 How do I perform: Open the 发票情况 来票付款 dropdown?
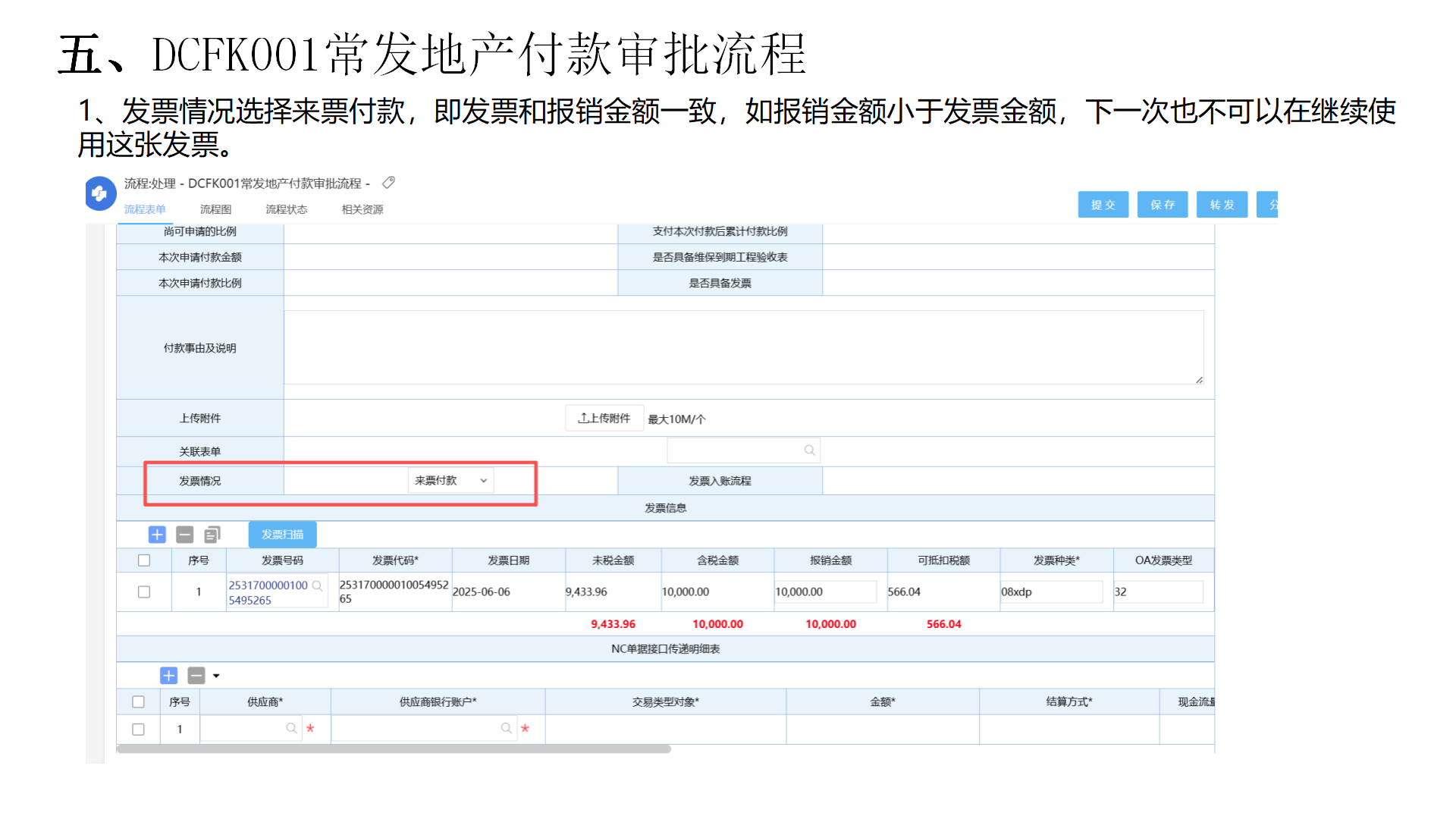tap(450, 480)
